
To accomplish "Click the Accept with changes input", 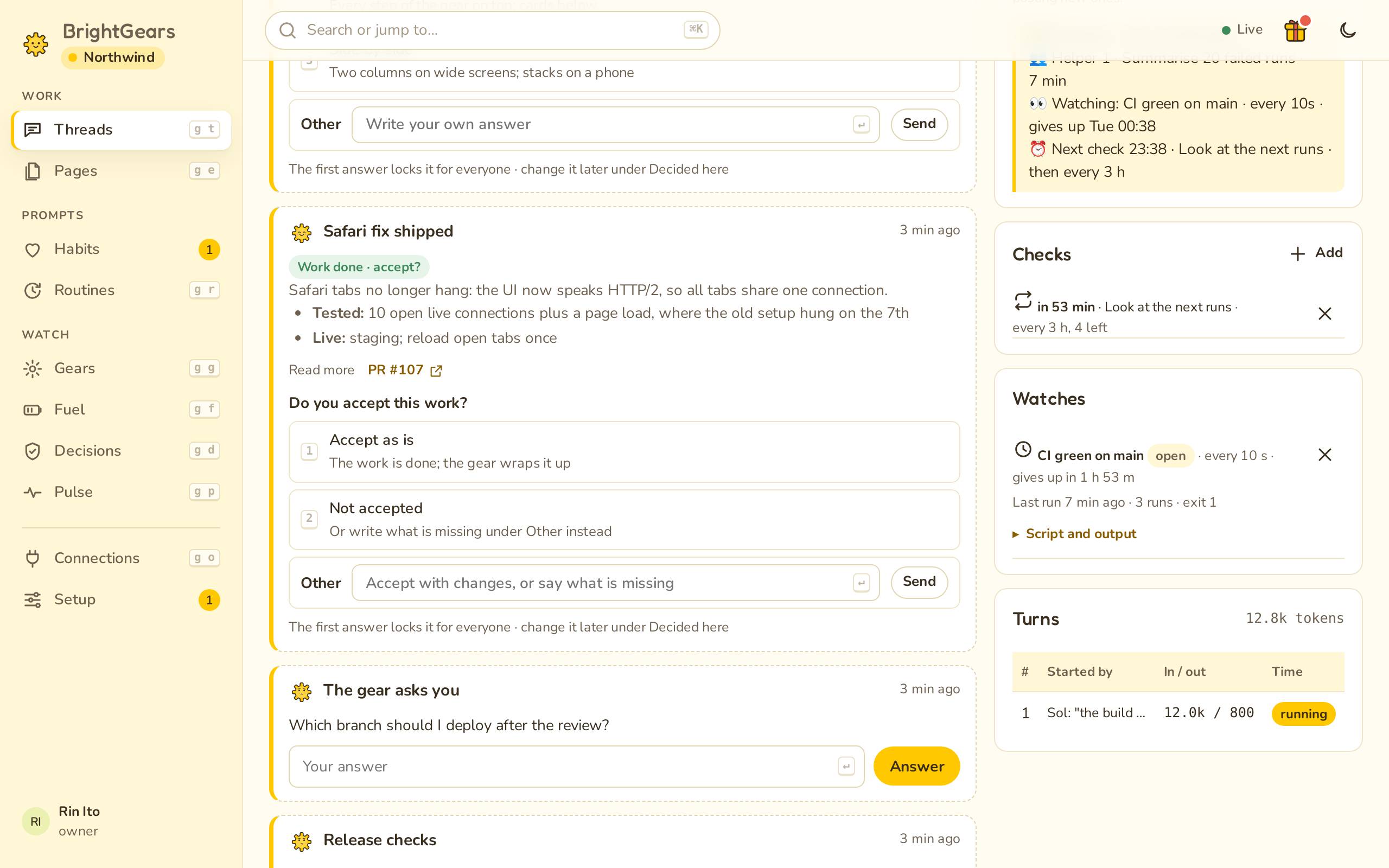I will [615, 583].
